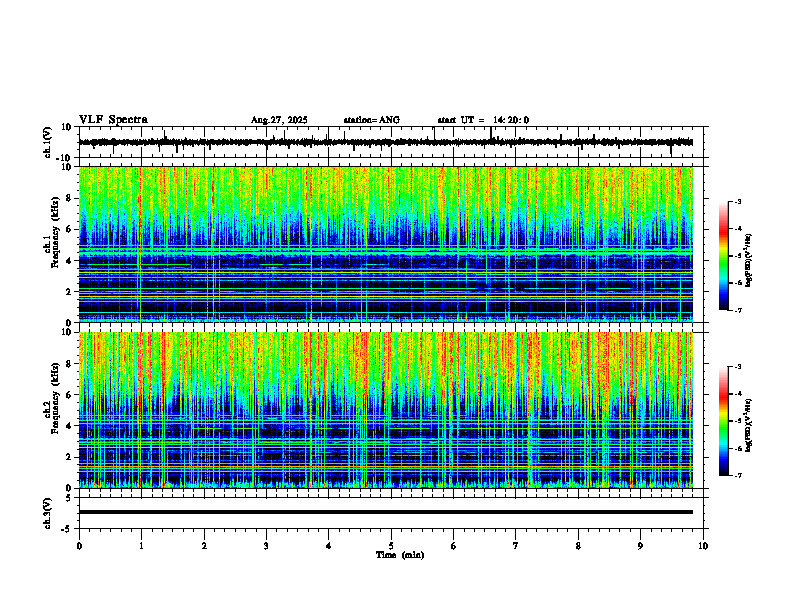The image size is (792, 612).
Task: Click the "VLF Spectra" plot title
Action: (113, 120)
